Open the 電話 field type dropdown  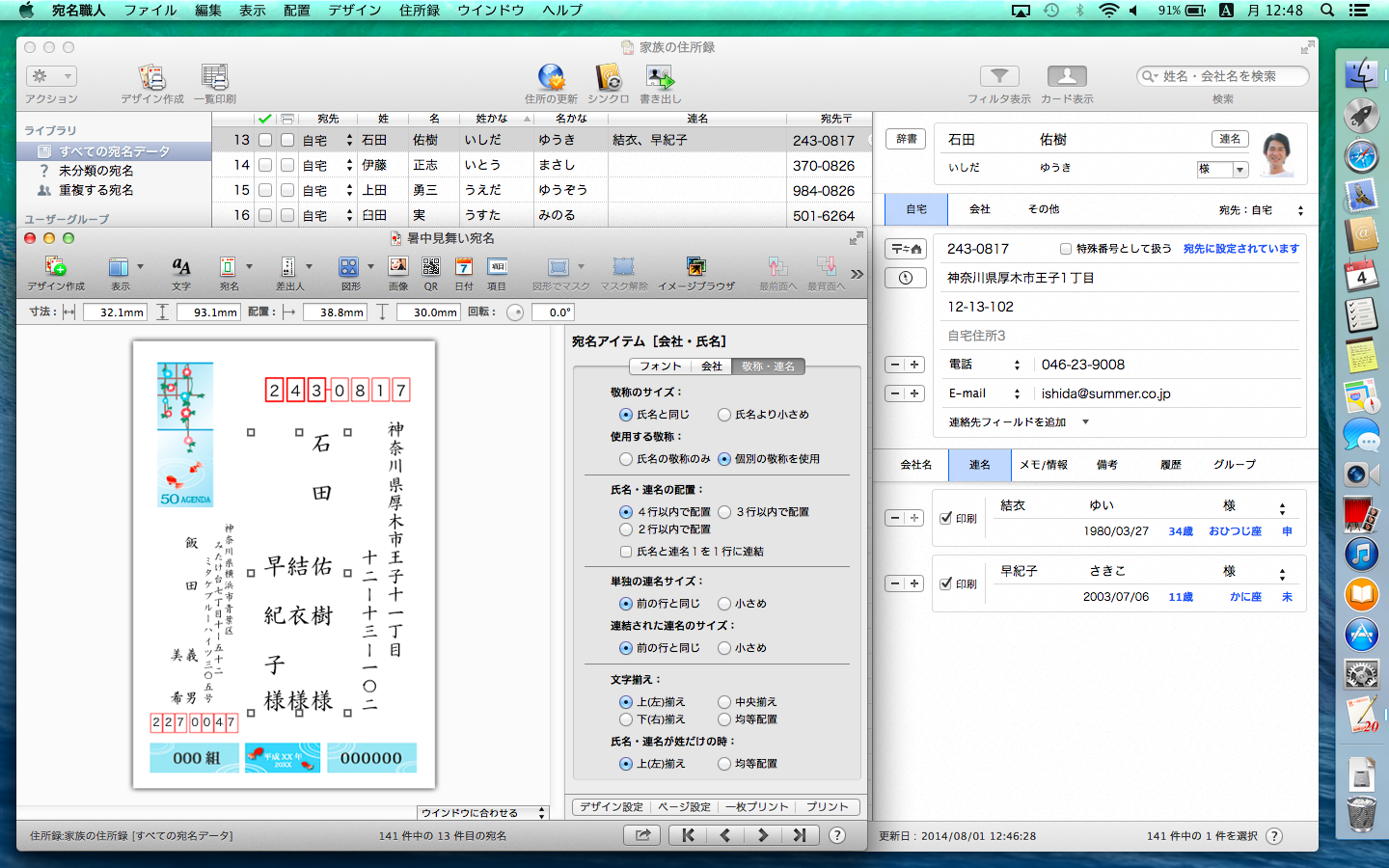[985, 365]
